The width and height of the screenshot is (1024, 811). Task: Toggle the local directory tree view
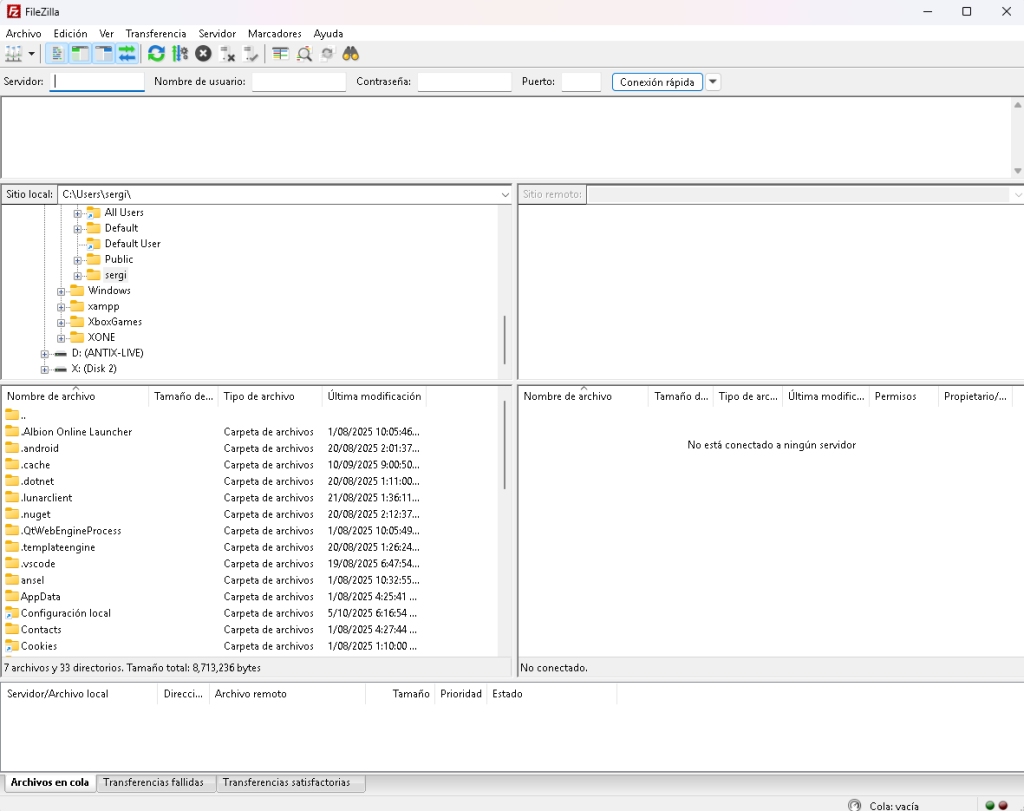click(x=80, y=53)
